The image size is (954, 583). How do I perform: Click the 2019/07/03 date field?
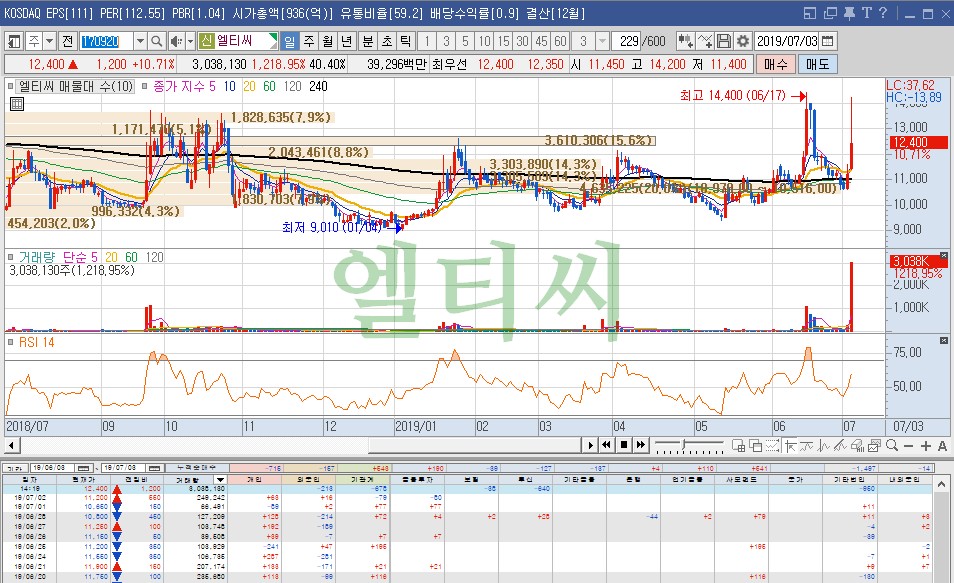tap(787, 41)
